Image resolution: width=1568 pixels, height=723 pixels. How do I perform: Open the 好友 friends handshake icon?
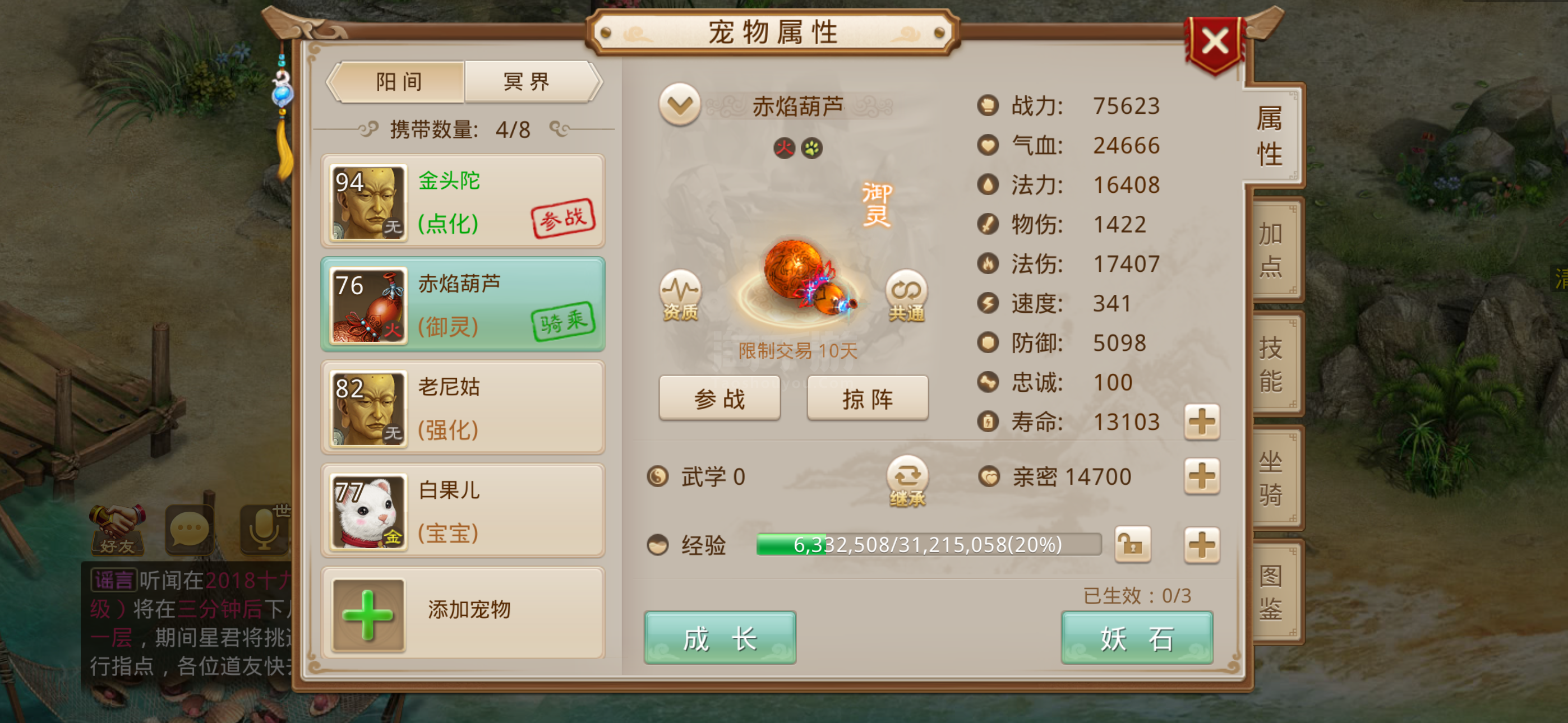pos(117,530)
